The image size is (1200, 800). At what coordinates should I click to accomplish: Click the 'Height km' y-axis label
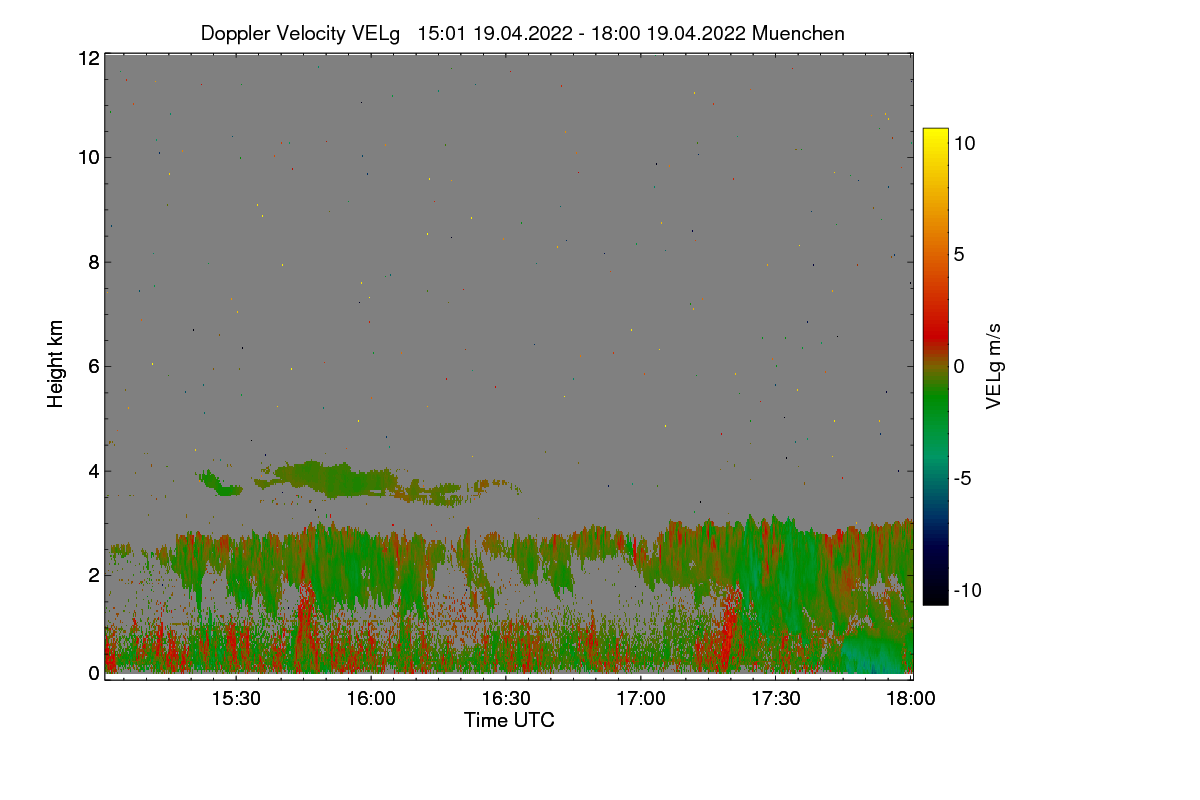coord(56,364)
